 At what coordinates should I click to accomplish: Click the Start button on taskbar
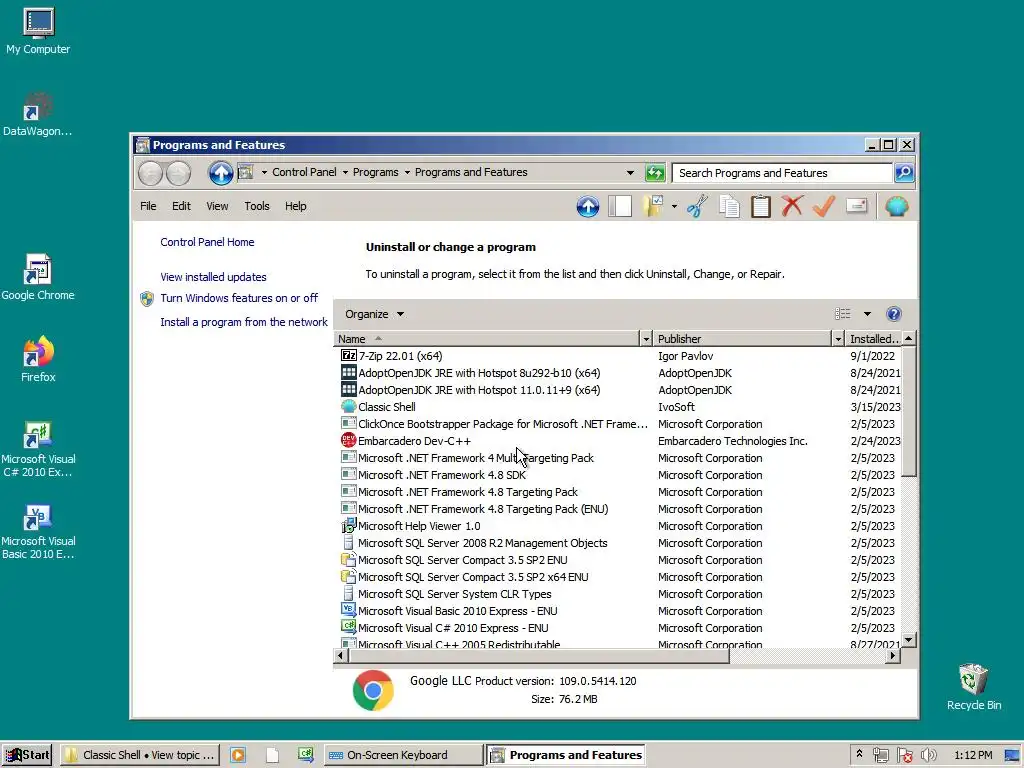pos(27,755)
